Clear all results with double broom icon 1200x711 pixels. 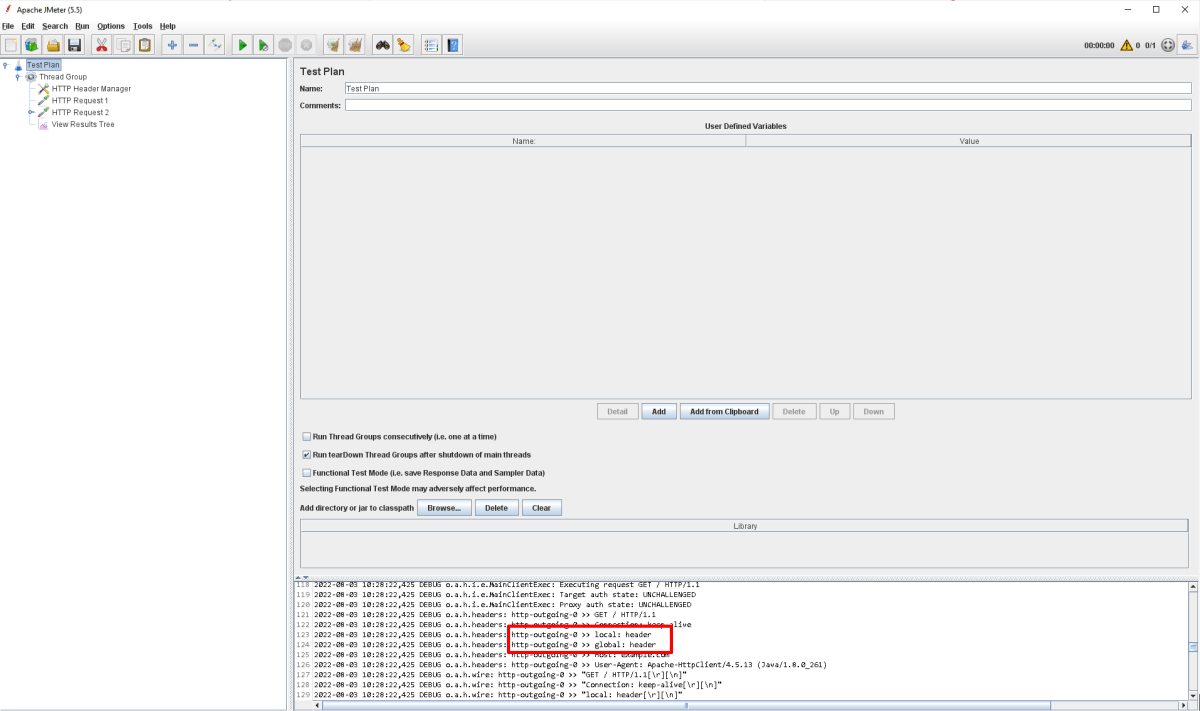[355, 45]
